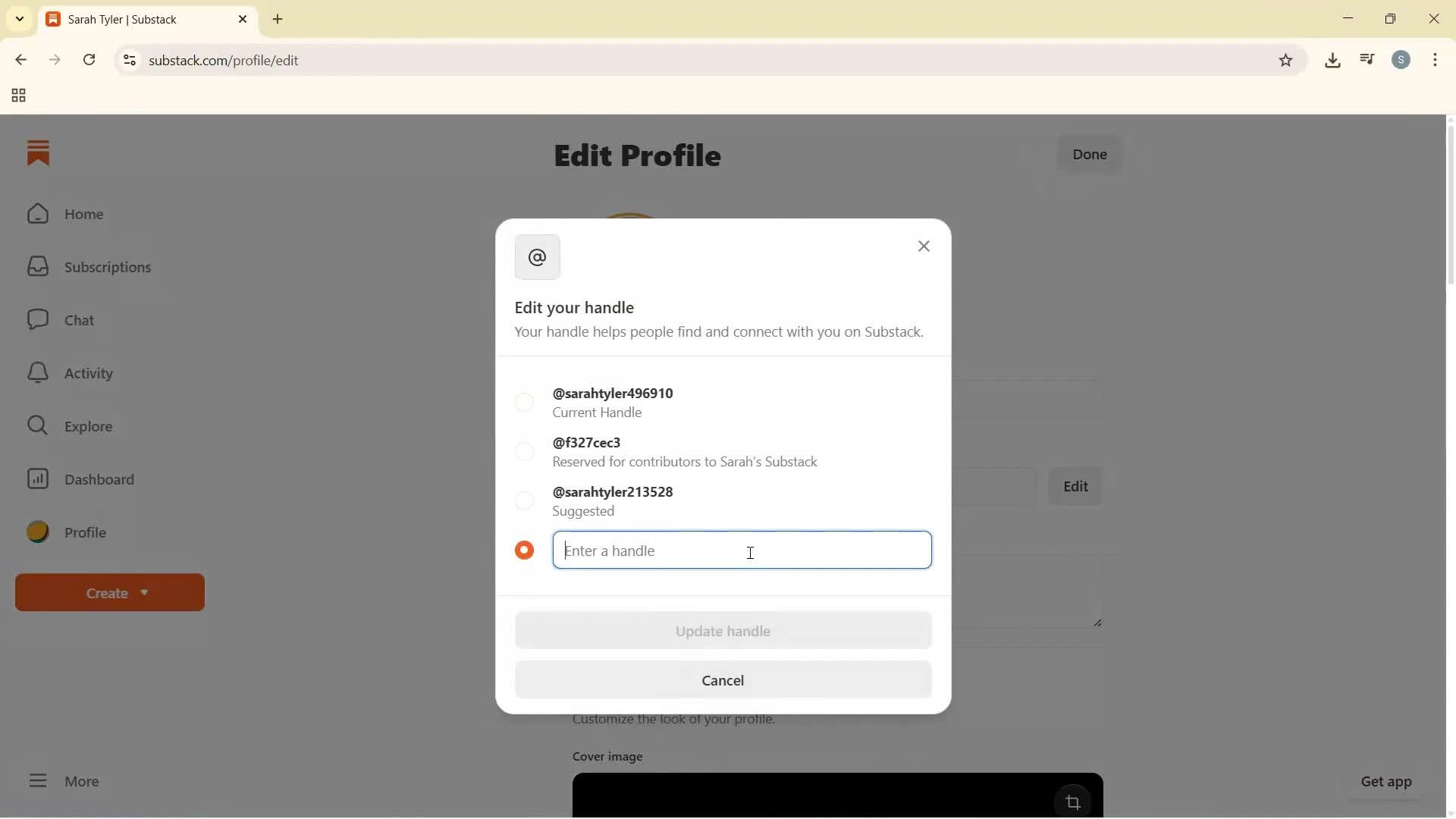Open Dashboard via its chart icon

(37, 479)
